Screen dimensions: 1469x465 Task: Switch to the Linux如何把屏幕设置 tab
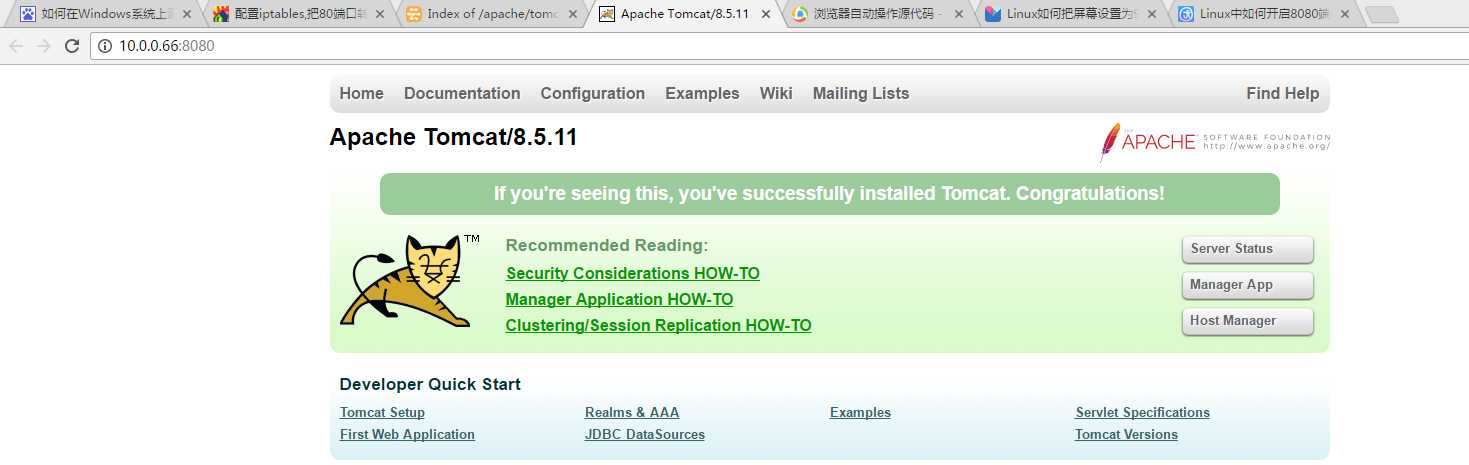[x=1073, y=14]
